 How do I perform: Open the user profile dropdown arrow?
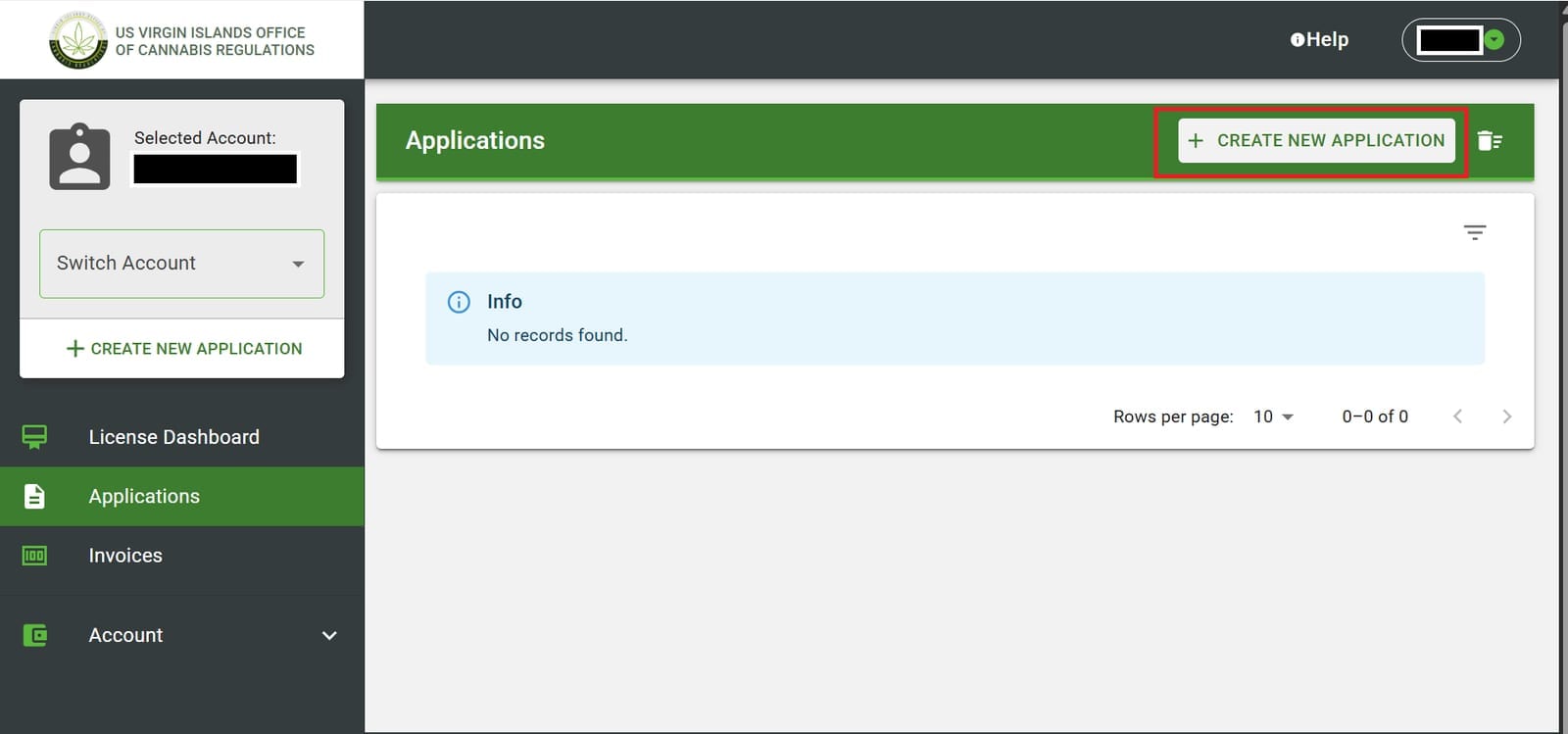tap(1494, 40)
